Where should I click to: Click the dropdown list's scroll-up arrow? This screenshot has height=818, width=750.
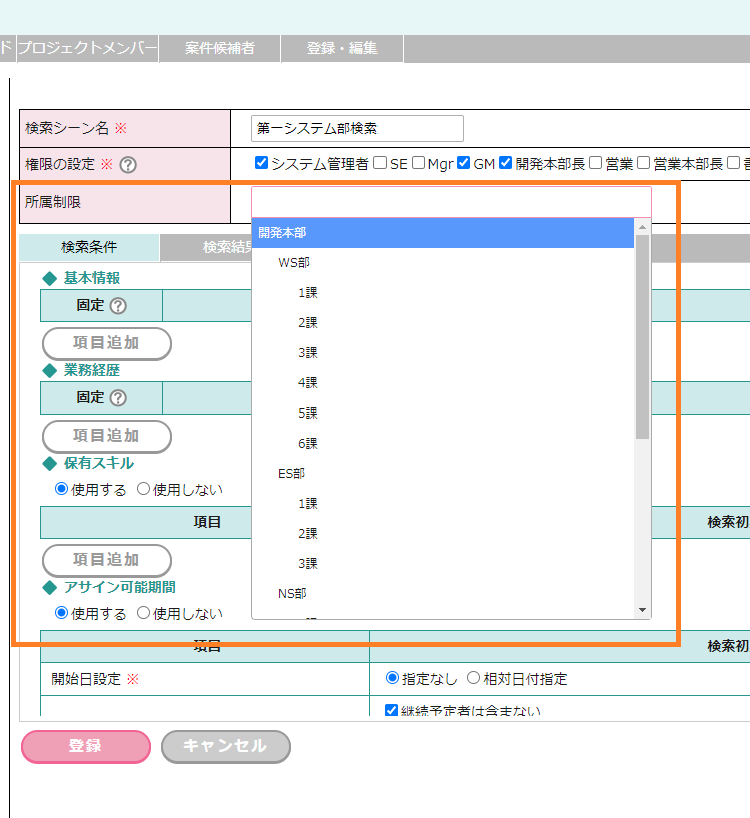click(x=643, y=227)
